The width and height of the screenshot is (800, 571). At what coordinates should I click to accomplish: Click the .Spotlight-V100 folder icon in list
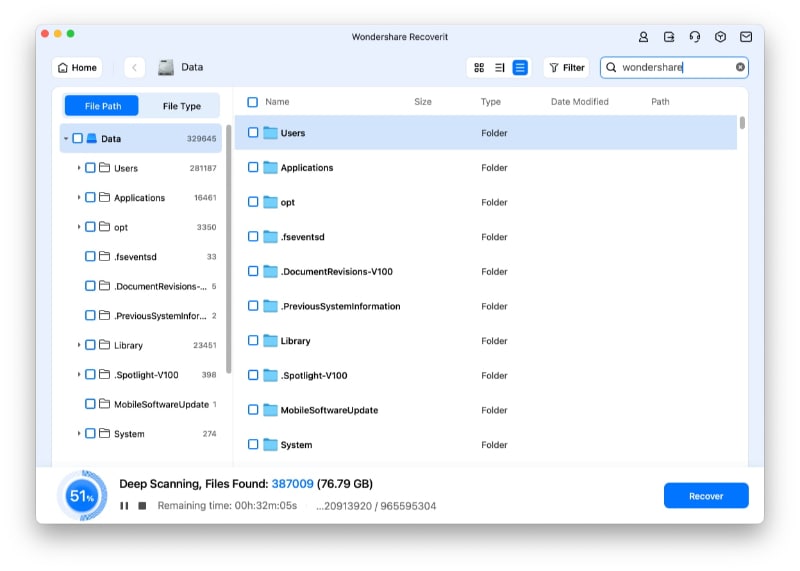270,375
